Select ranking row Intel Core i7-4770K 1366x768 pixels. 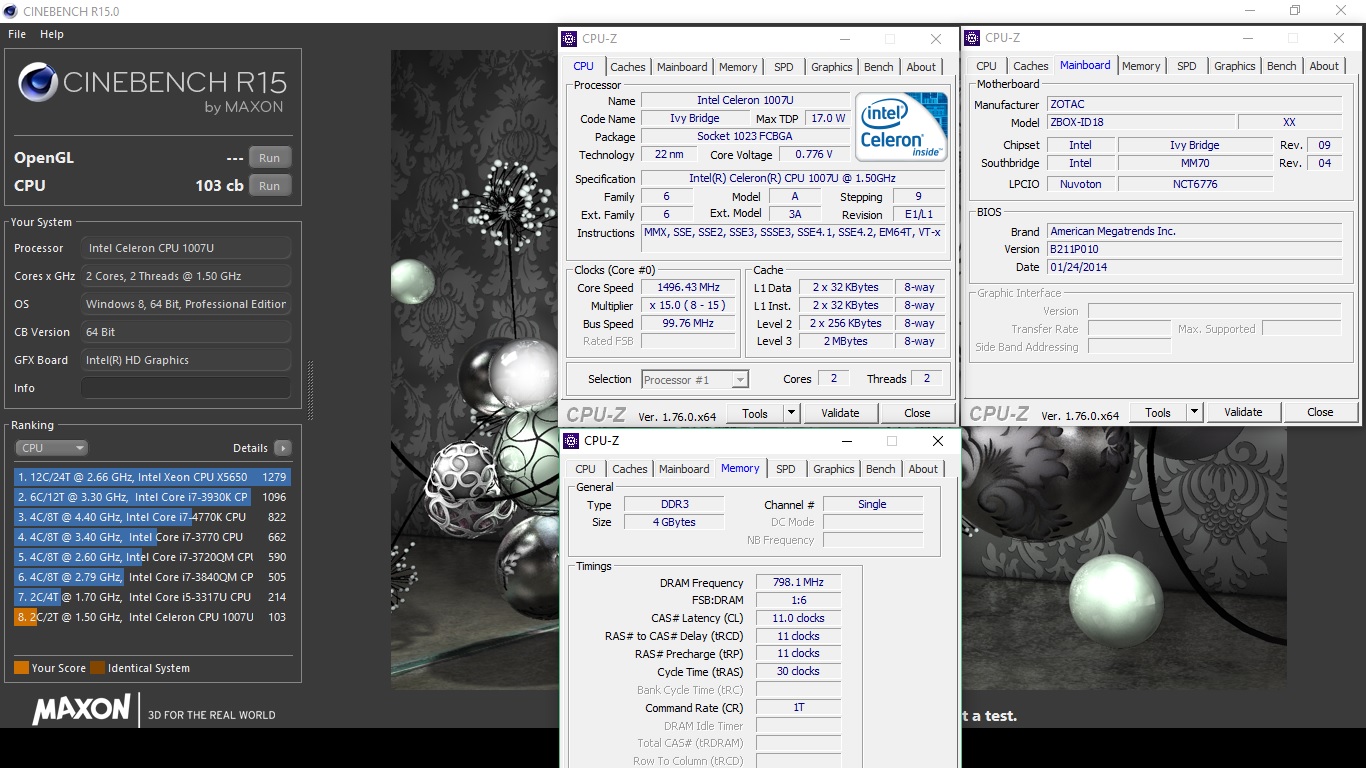click(152, 517)
